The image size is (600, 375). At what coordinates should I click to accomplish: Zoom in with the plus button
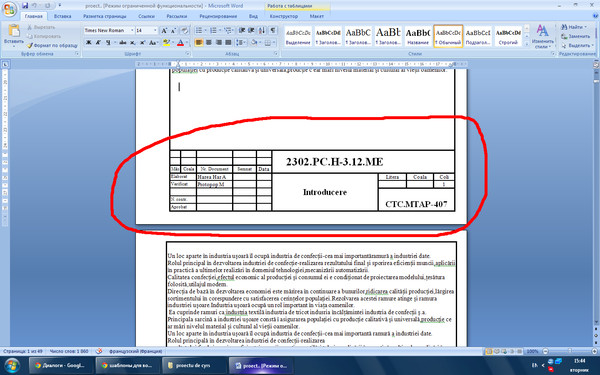(594, 351)
